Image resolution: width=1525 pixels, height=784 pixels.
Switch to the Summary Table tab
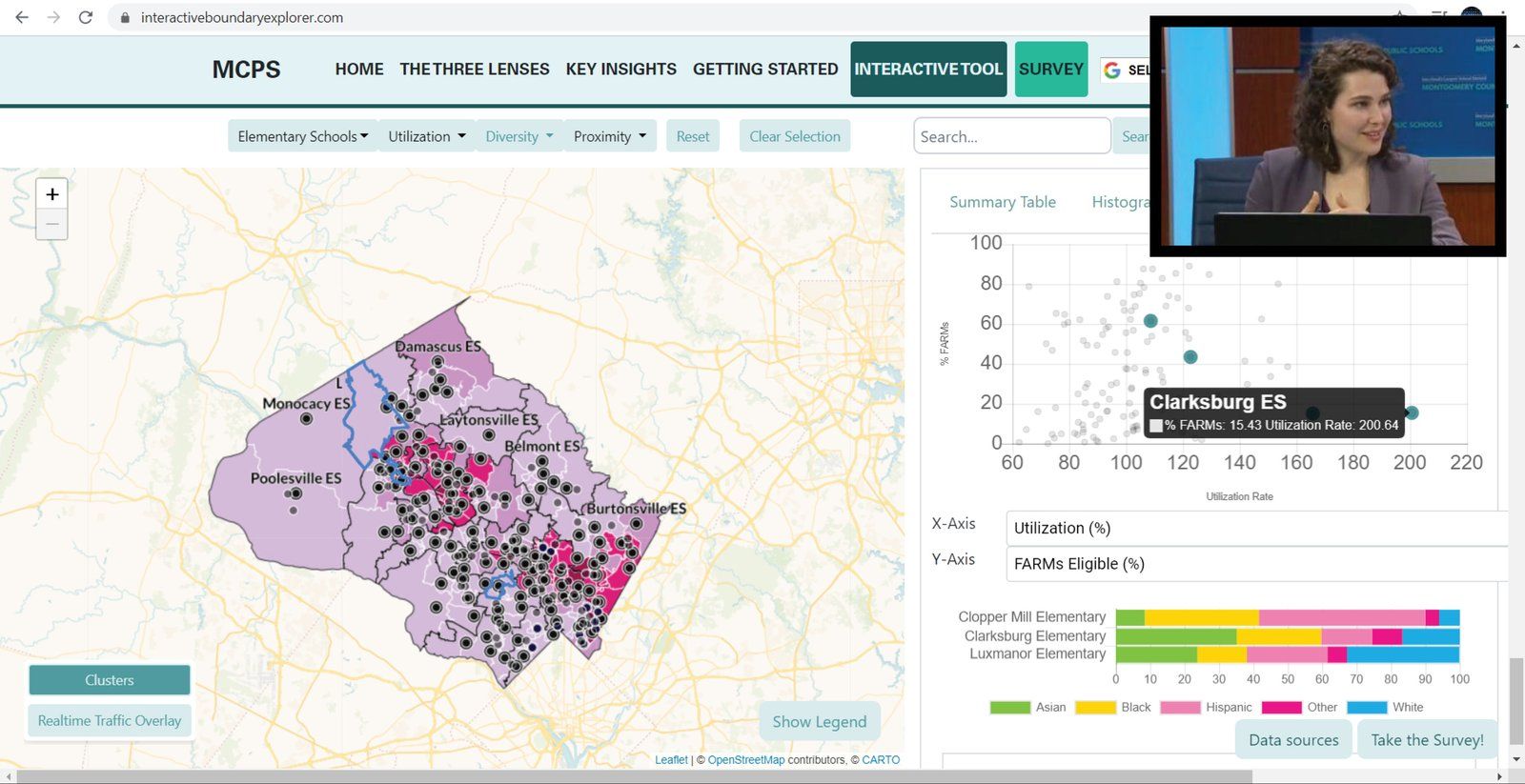(1002, 202)
